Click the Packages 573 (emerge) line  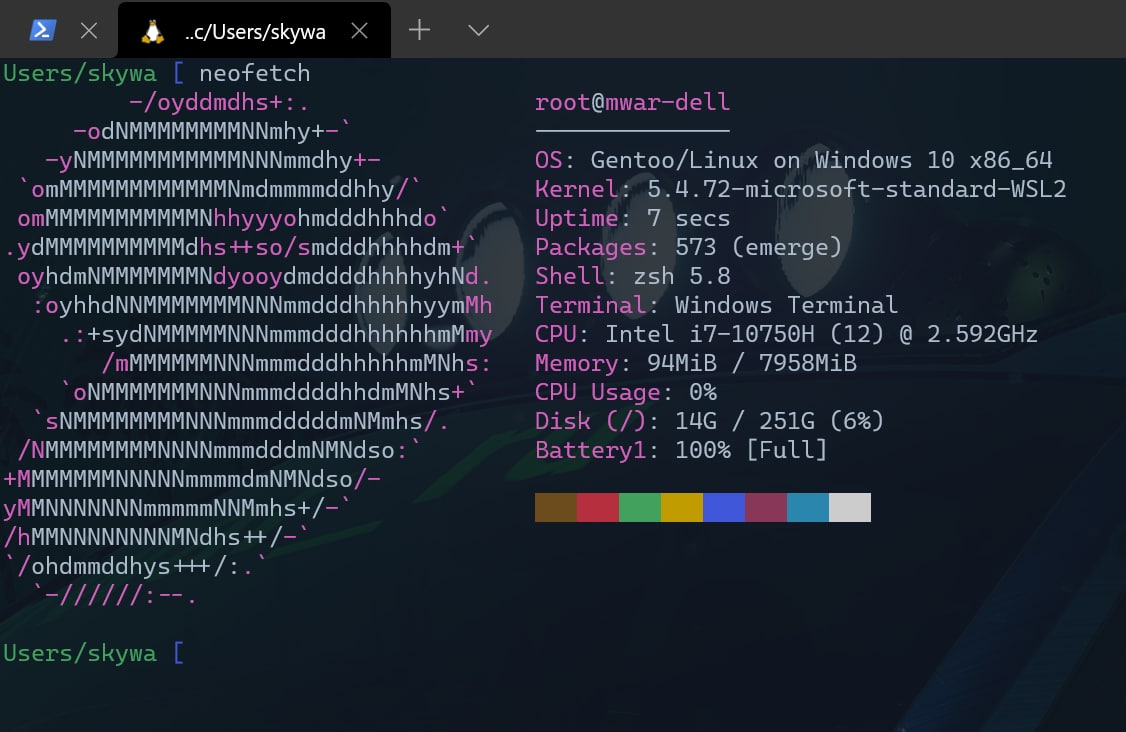pyautogui.click(x=688, y=247)
